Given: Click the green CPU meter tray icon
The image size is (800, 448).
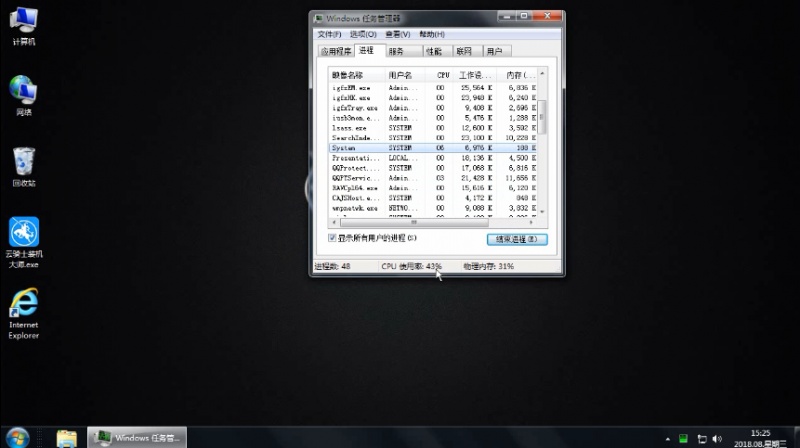Looking at the screenshot, I should point(683,438).
